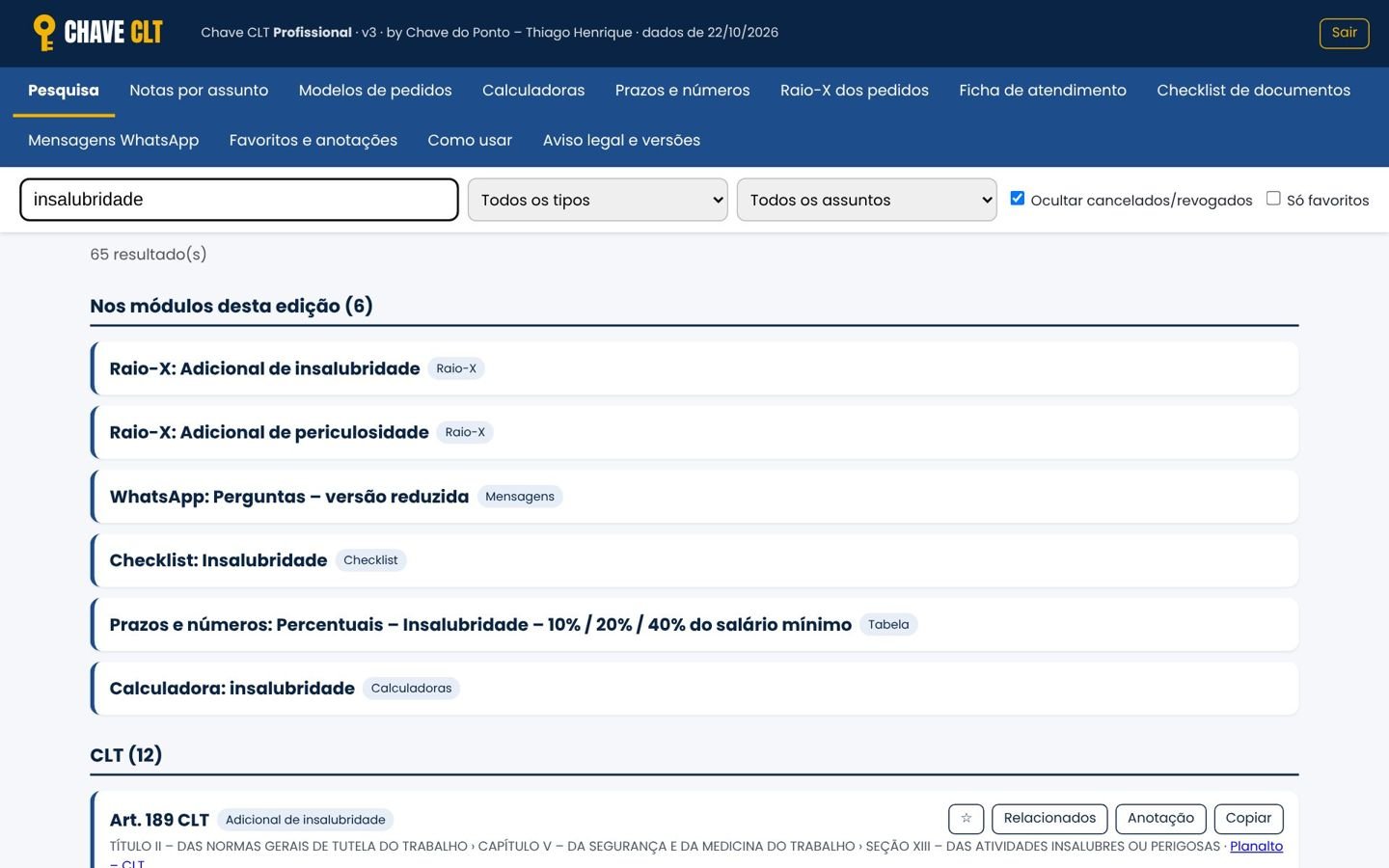This screenshot has height=868, width=1389.
Task: Open Aviso legal e versões tab
Action: (621, 141)
